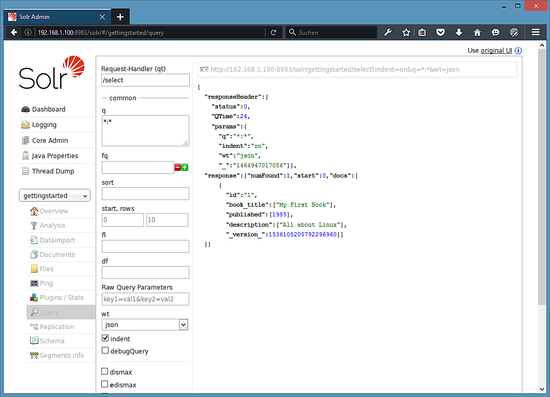Image resolution: width=550 pixels, height=397 pixels.
Task: Open the Files link
Action: 46,269
